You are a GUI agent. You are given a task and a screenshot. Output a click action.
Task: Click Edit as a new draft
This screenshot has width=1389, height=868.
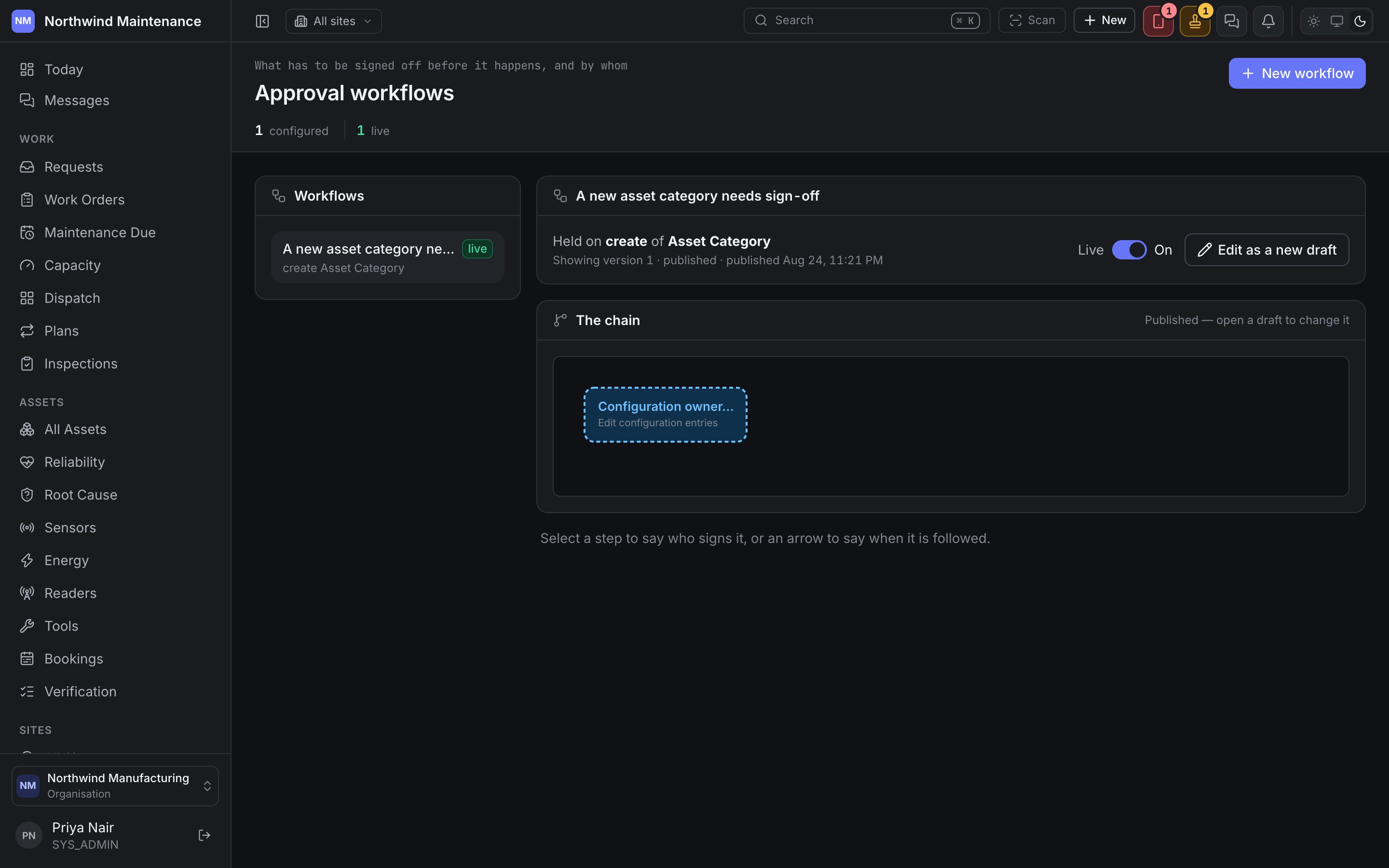1267,250
